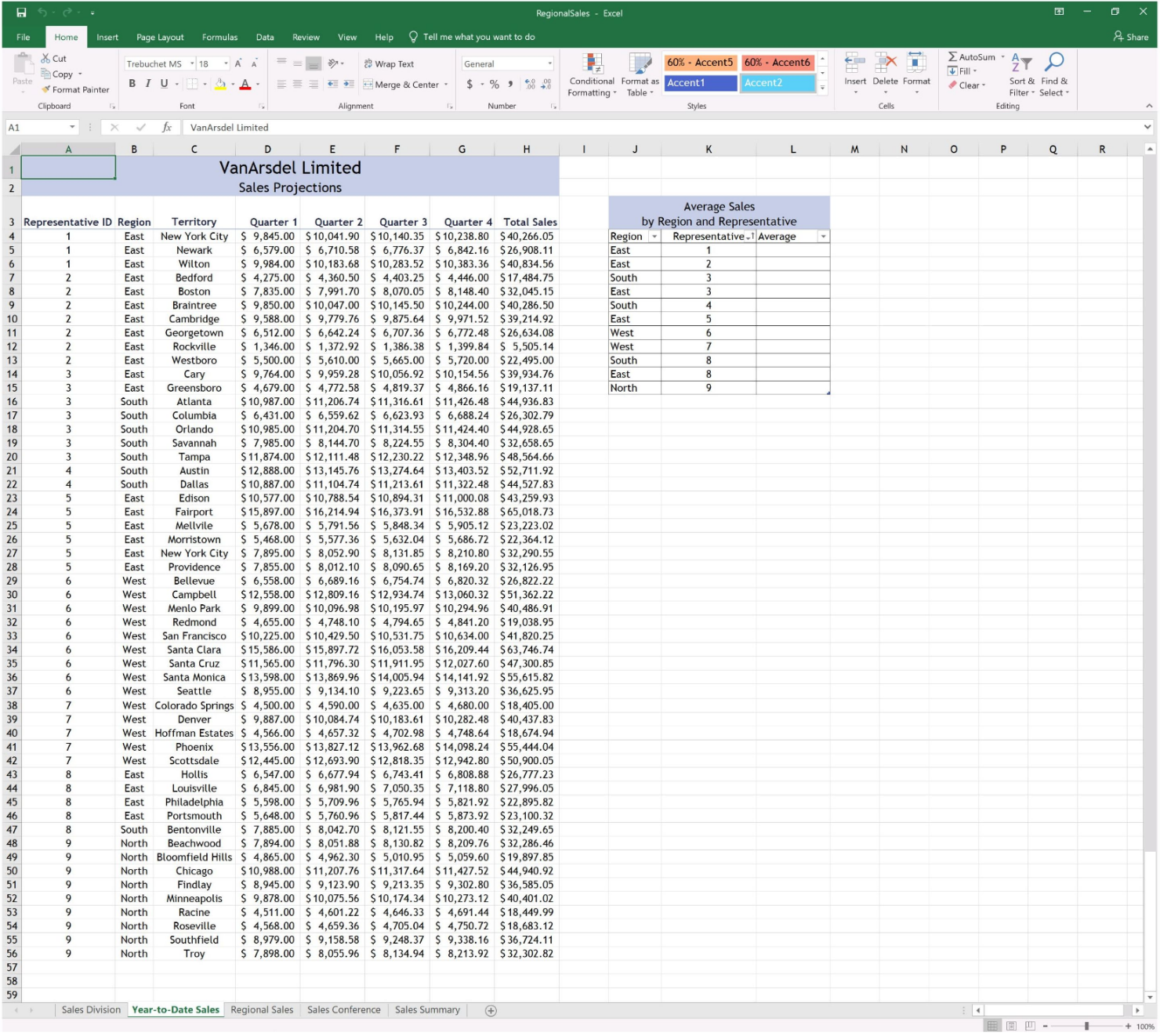Screen dimensions: 1160x1036
Task: Adjust the zoom slider handle
Action: 1086,1027
